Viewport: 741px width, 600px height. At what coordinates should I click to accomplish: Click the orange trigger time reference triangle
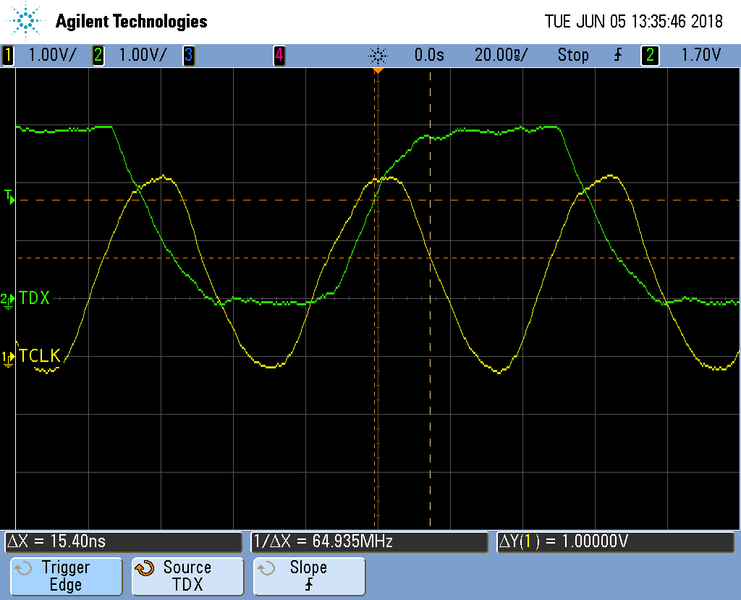click(x=378, y=71)
